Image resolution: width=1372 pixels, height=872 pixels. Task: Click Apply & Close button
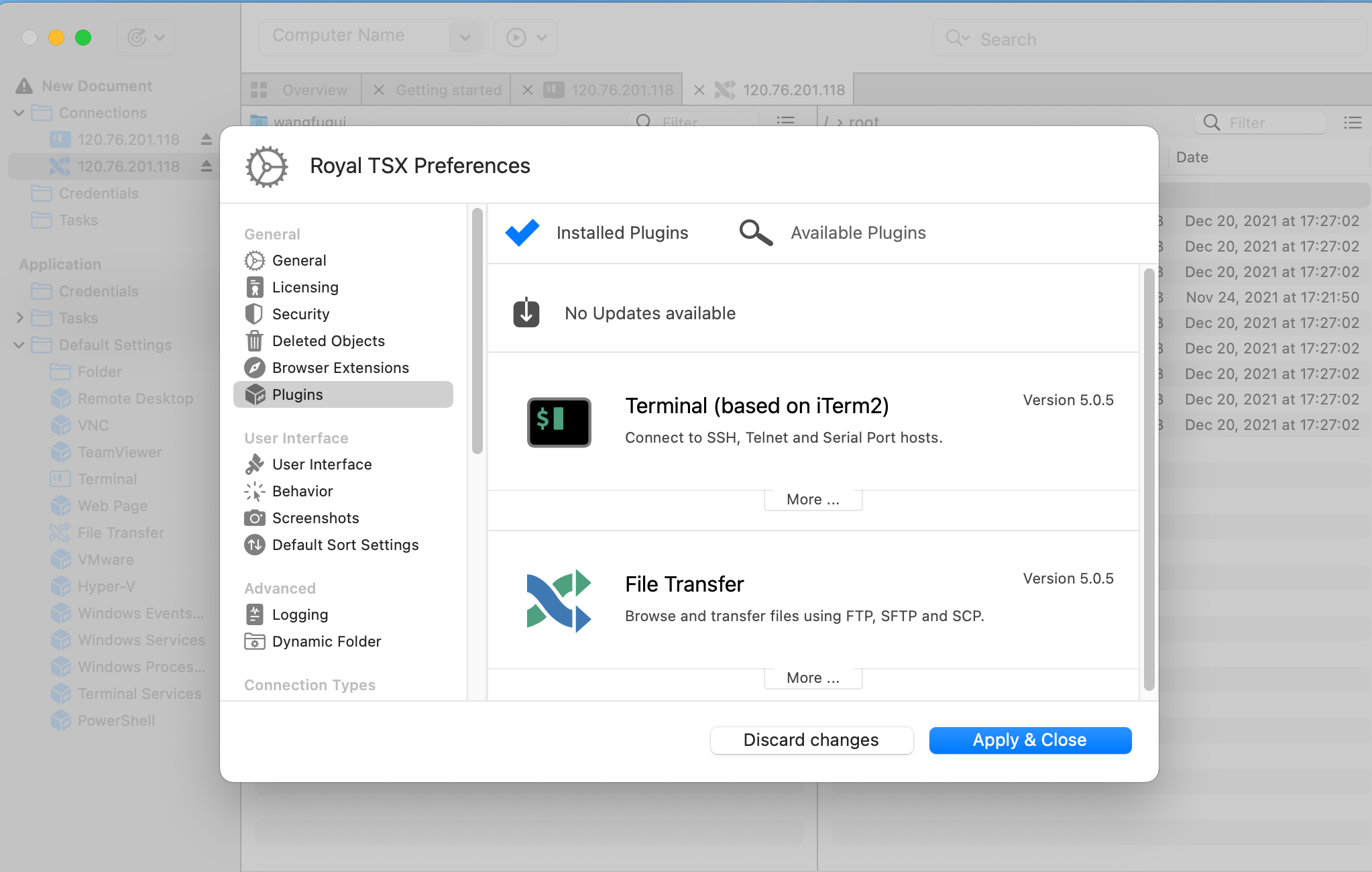pyautogui.click(x=1030, y=740)
